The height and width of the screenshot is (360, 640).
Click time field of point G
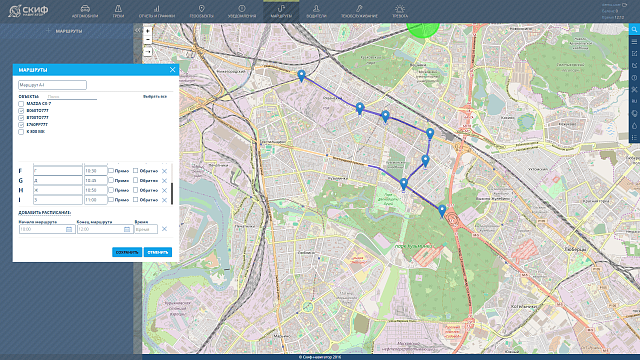click(96, 180)
